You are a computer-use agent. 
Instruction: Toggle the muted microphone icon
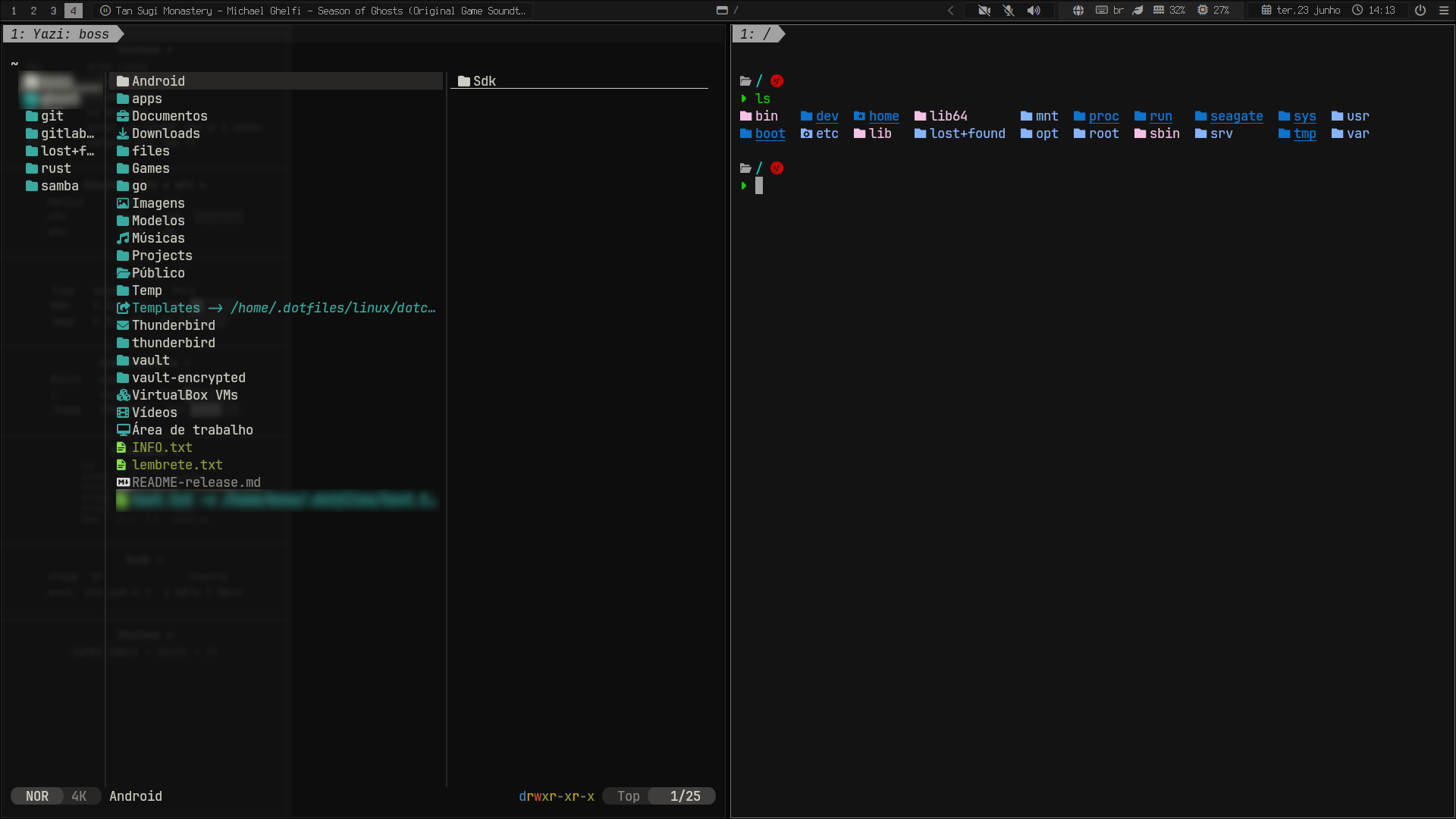pyautogui.click(x=1009, y=11)
